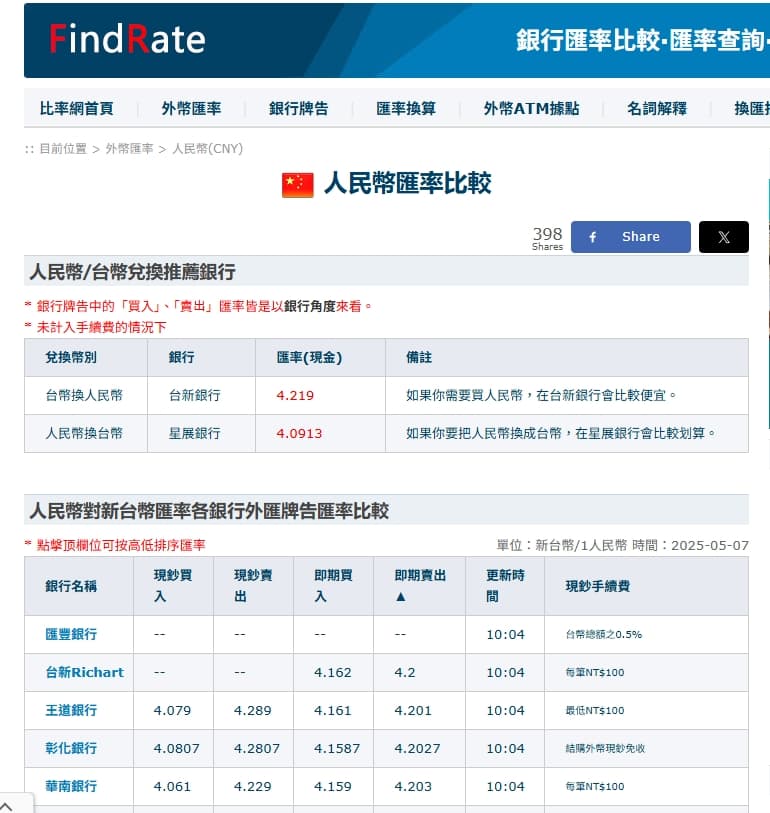This screenshot has width=770, height=813.
Task: Open the 比率網首頁 menu item
Action: pyautogui.click(x=77, y=108)
